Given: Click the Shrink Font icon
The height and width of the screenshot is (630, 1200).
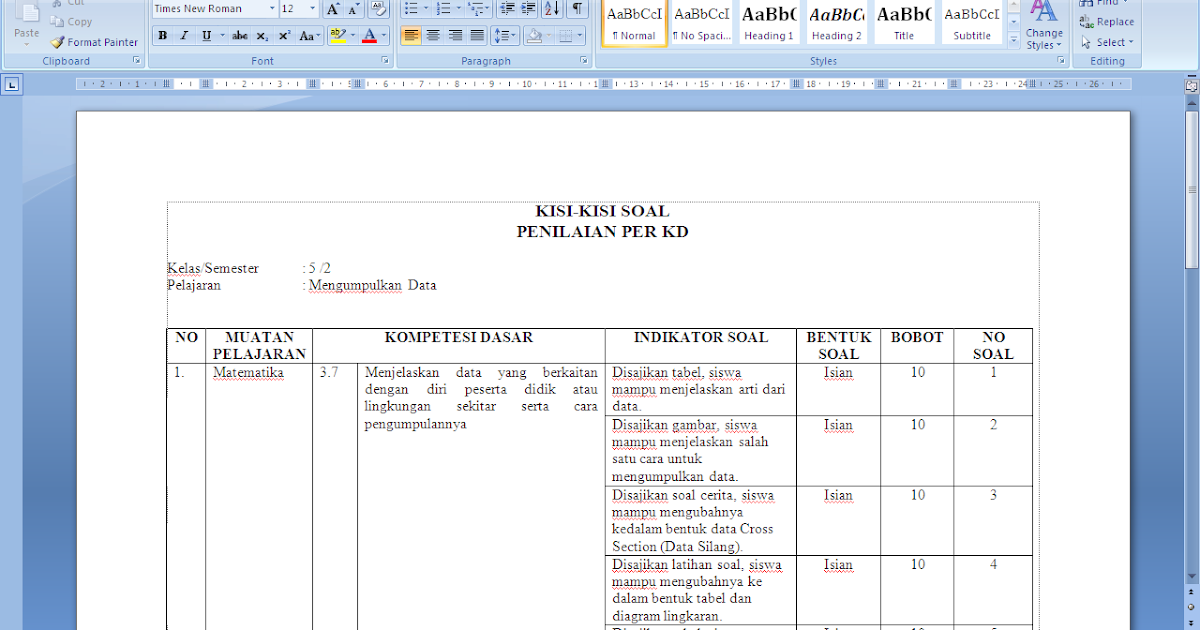Looking at the screenshot, I should [353, 9].
